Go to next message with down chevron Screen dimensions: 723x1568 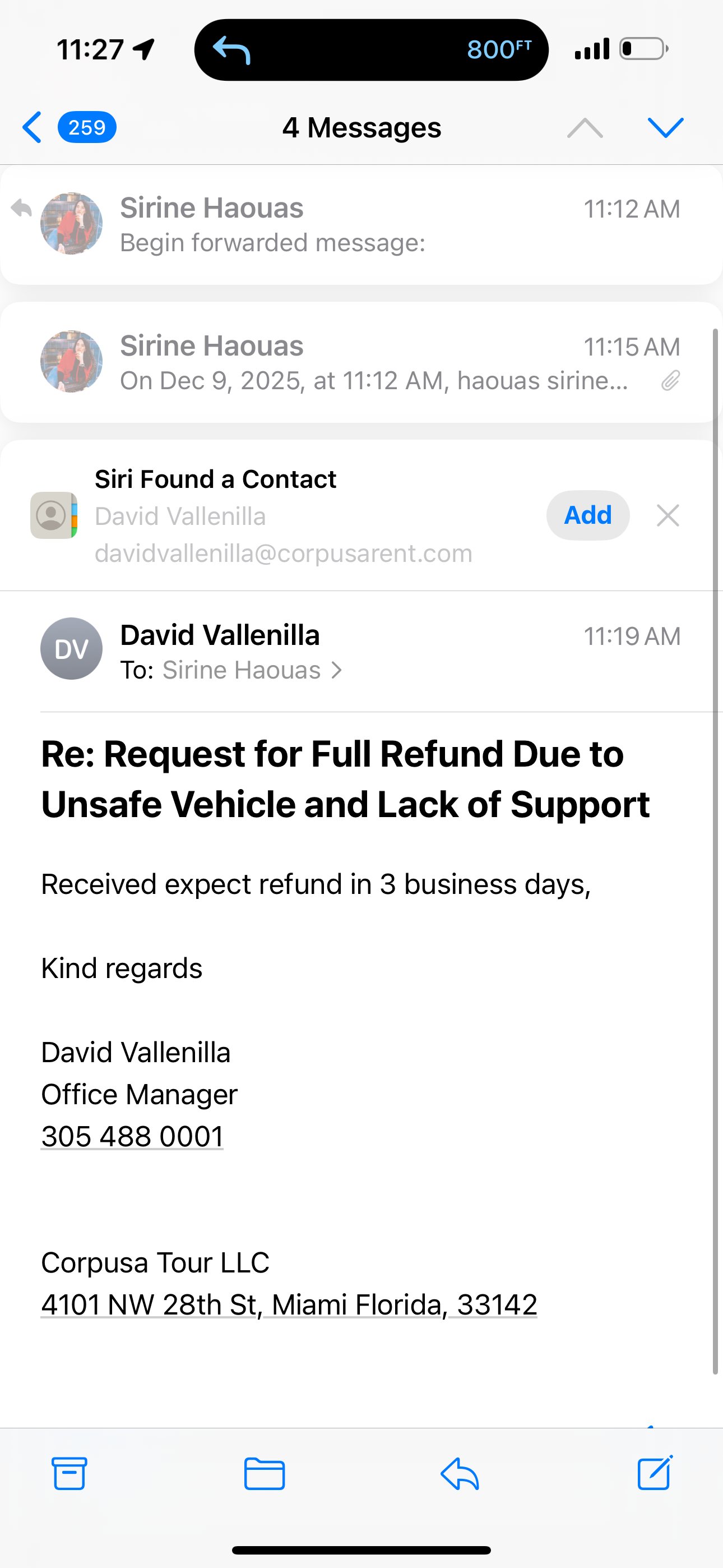coord(665,127)
